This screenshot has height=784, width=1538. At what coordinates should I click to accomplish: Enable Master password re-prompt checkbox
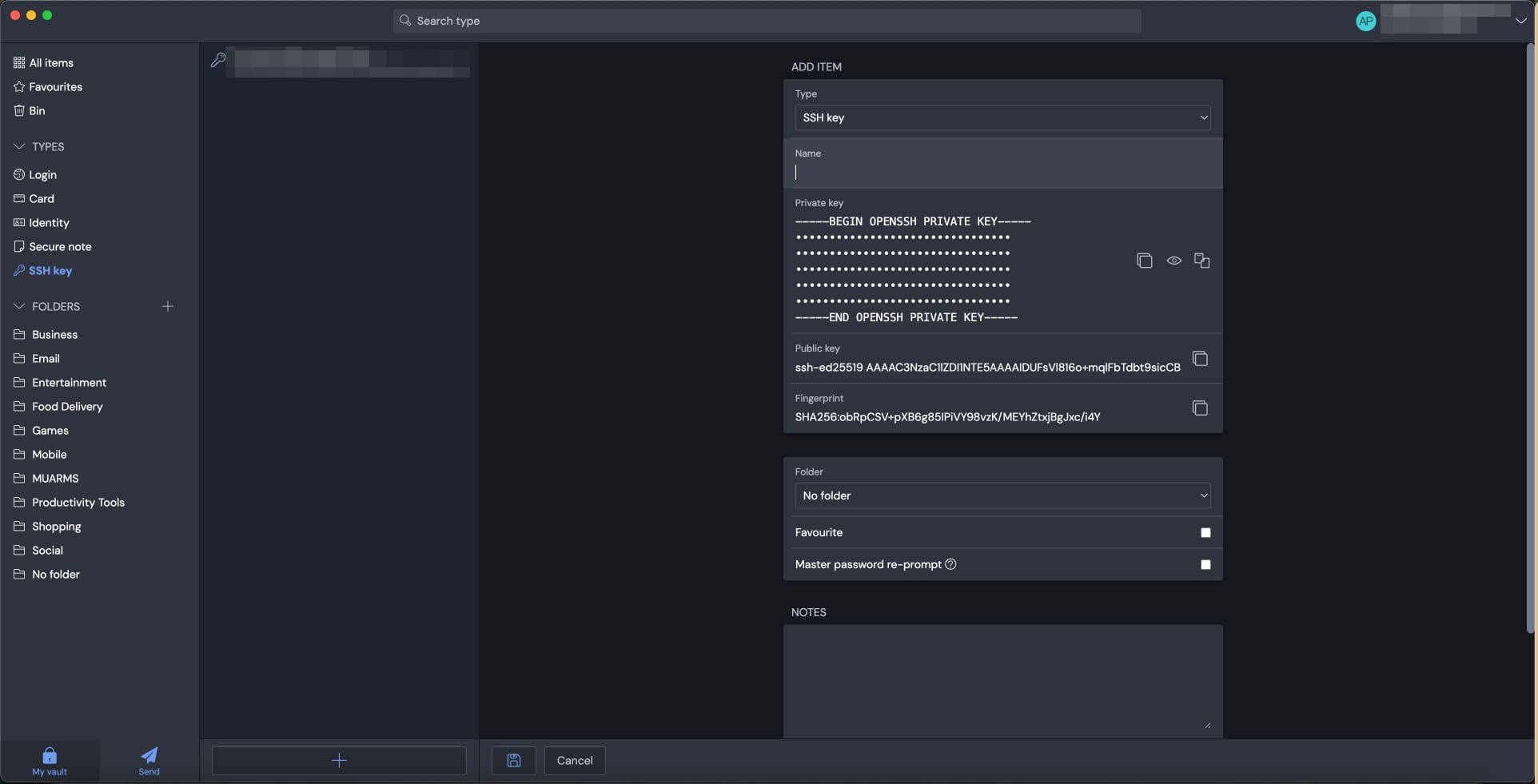click(x=1205, y=564)
